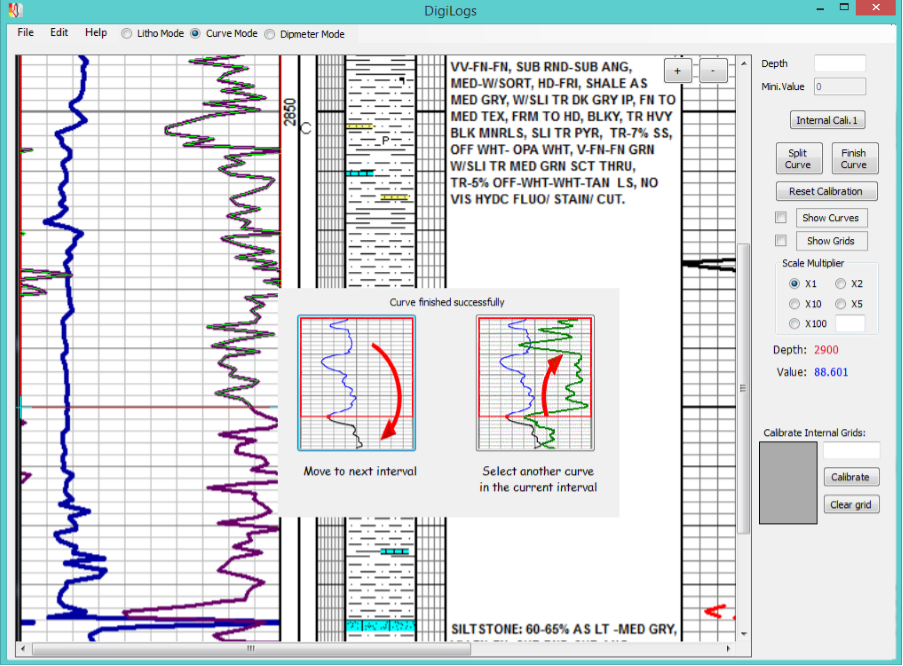Viewport: 903px width, 666px height.
Task: Click the Finish Curve button
Action: pyautogui.click(x=853, y=159)
